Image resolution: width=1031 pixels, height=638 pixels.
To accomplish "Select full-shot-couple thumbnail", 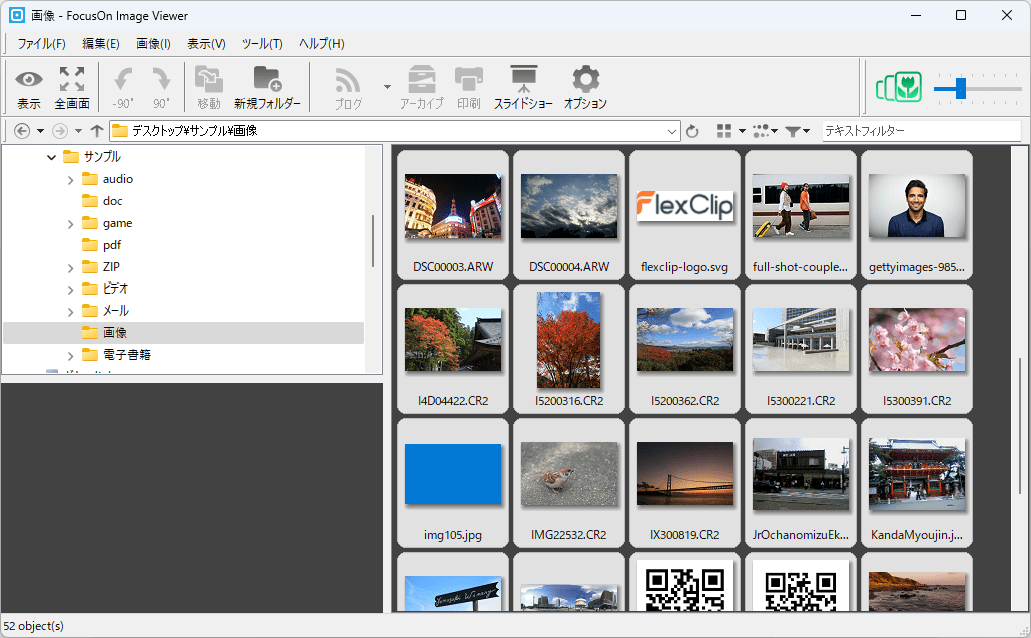I will (x=801, y=214).
